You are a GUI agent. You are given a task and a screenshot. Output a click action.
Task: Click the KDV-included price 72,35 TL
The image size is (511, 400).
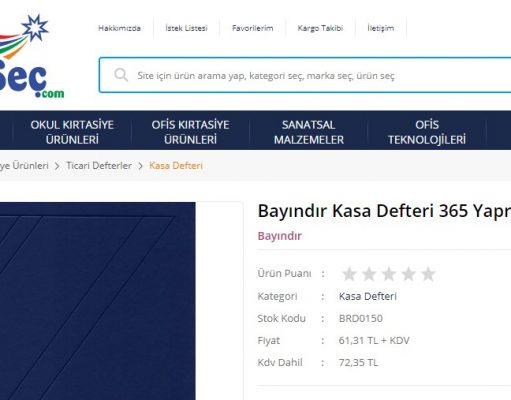tap(358, 362)
